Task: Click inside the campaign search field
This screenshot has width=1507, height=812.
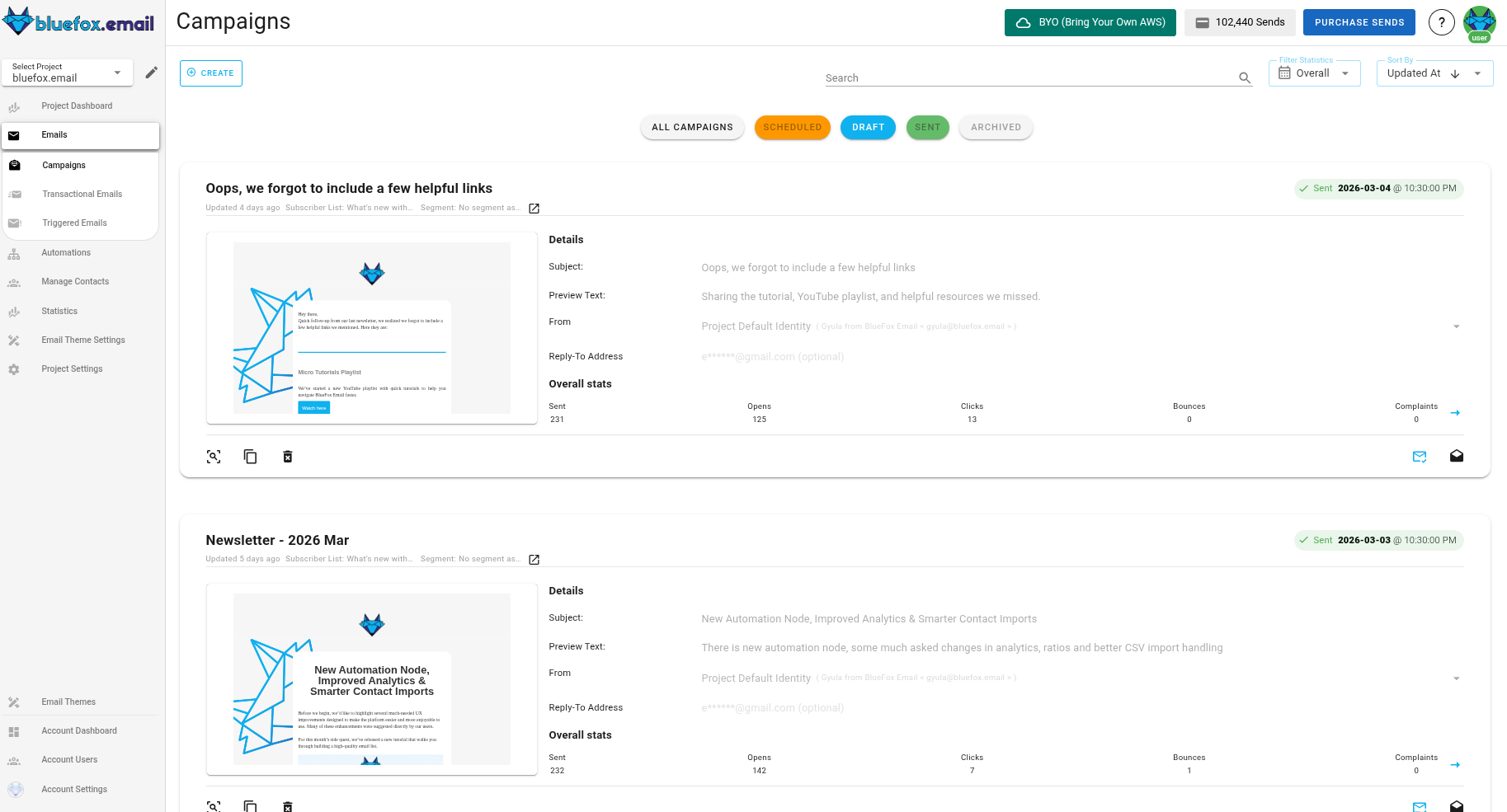Action: coord(990,77)
